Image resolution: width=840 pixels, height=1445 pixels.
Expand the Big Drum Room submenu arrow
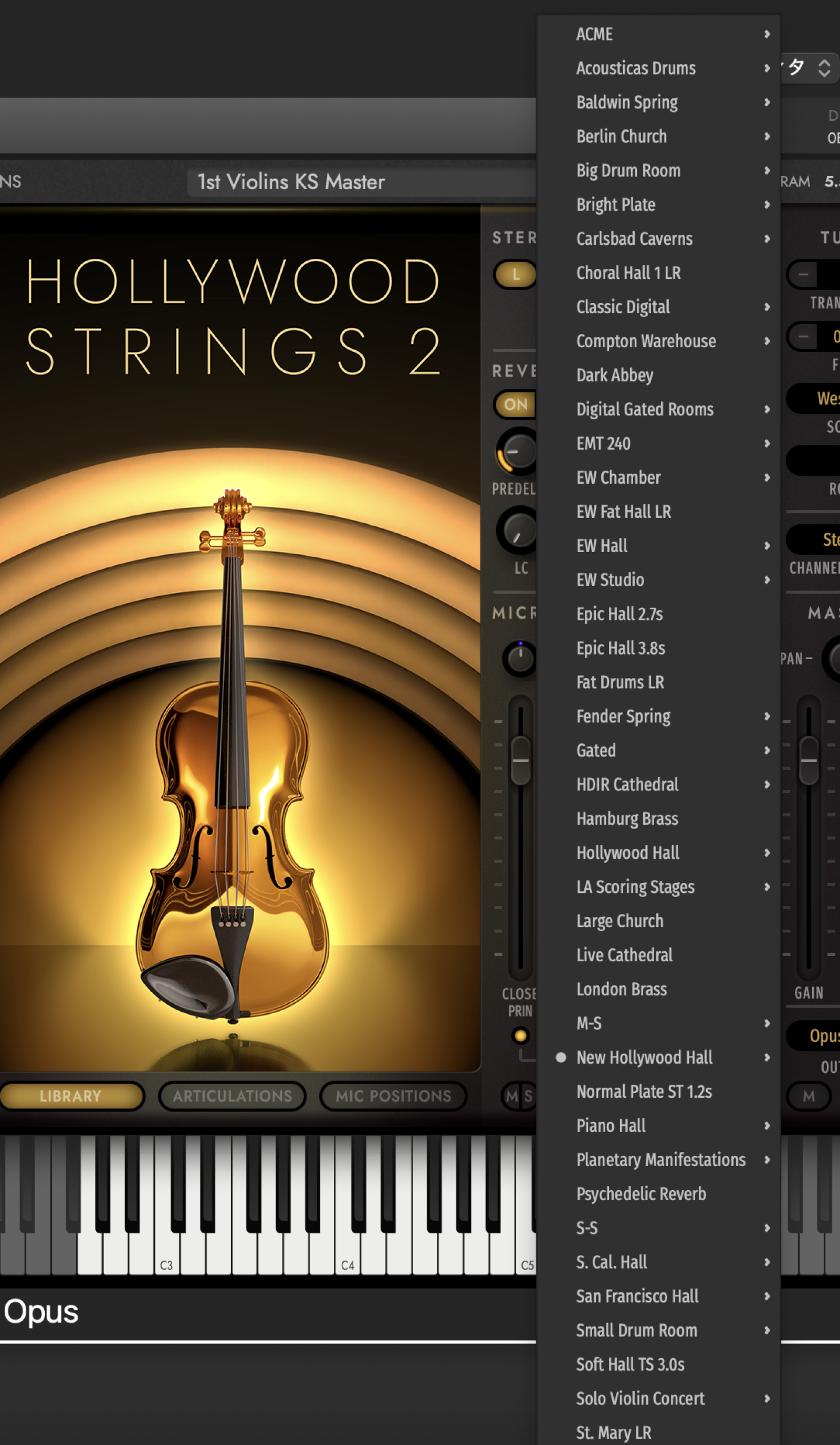(x=766, y=171)
